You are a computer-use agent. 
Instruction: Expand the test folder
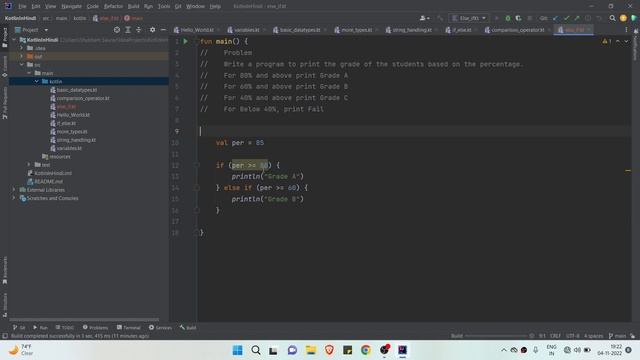pyautogui.click(x=29, y=165)
